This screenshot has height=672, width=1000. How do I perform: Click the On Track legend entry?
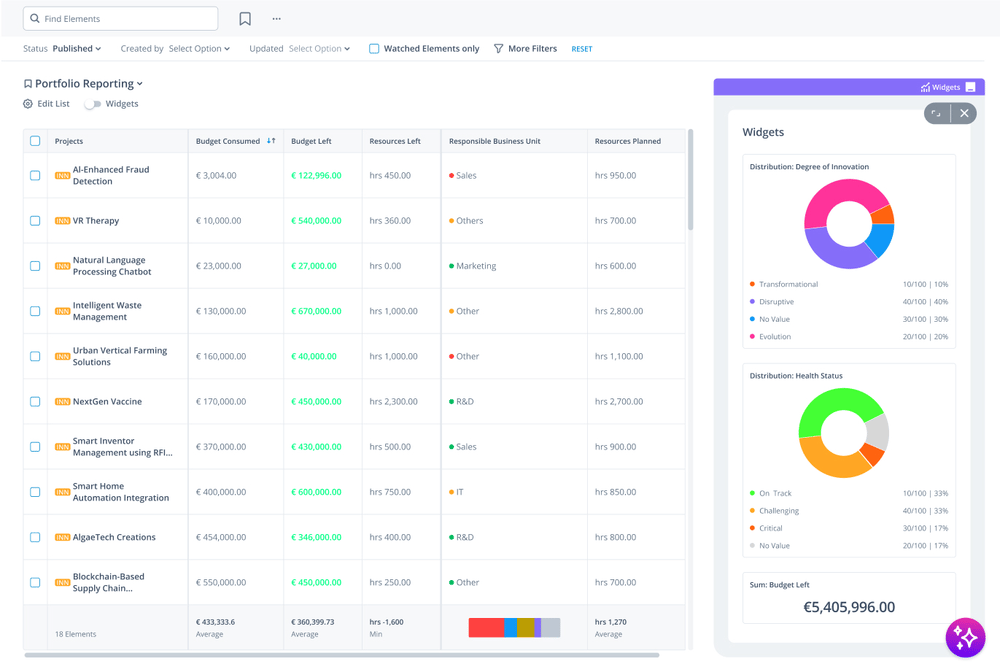pos(849,493)
